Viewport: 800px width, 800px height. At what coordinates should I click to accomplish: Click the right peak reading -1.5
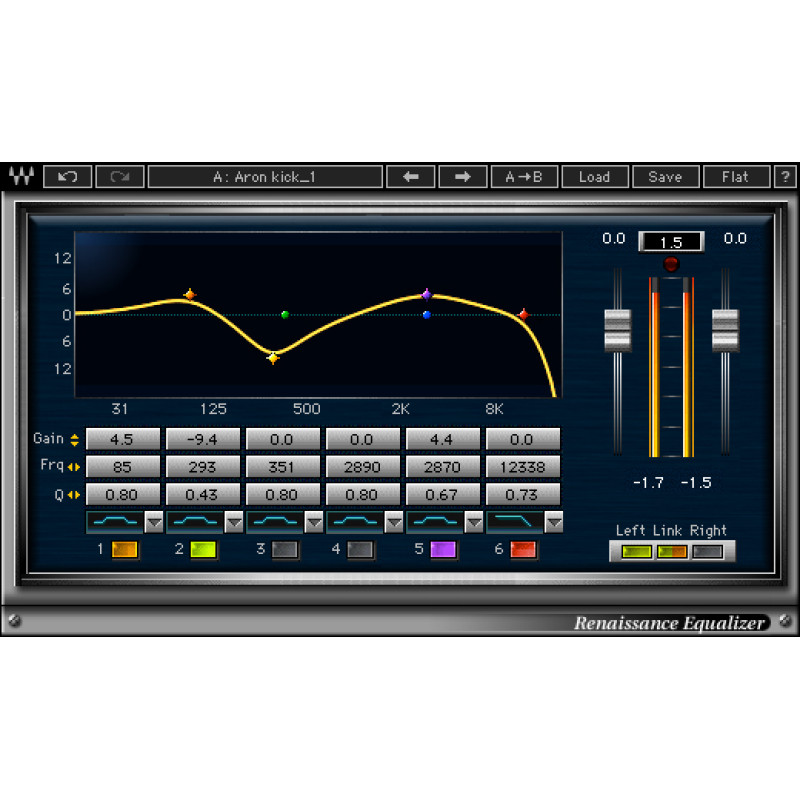[696, 483]
